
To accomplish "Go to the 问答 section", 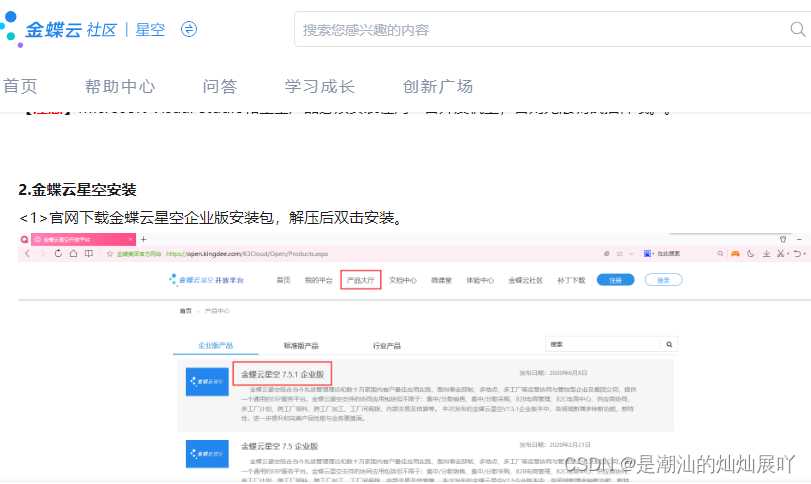I will click(220, 86).
